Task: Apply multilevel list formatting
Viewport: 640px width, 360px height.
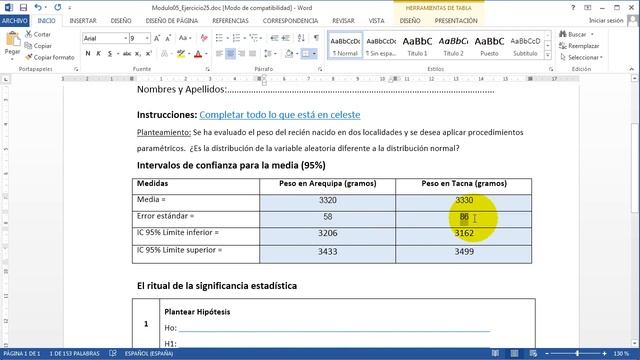Action: (x=254, y=38)
